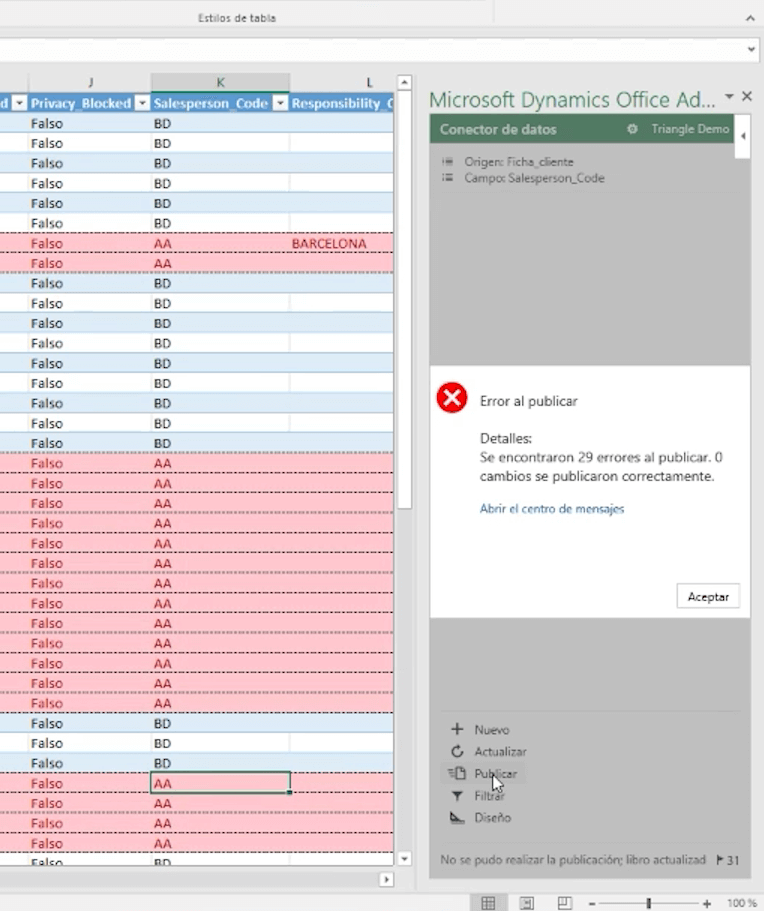The height and width of the screenshot is (911, 764).
Task: Select the BARCELONA cell in column L
Action: tap(329, 243)
